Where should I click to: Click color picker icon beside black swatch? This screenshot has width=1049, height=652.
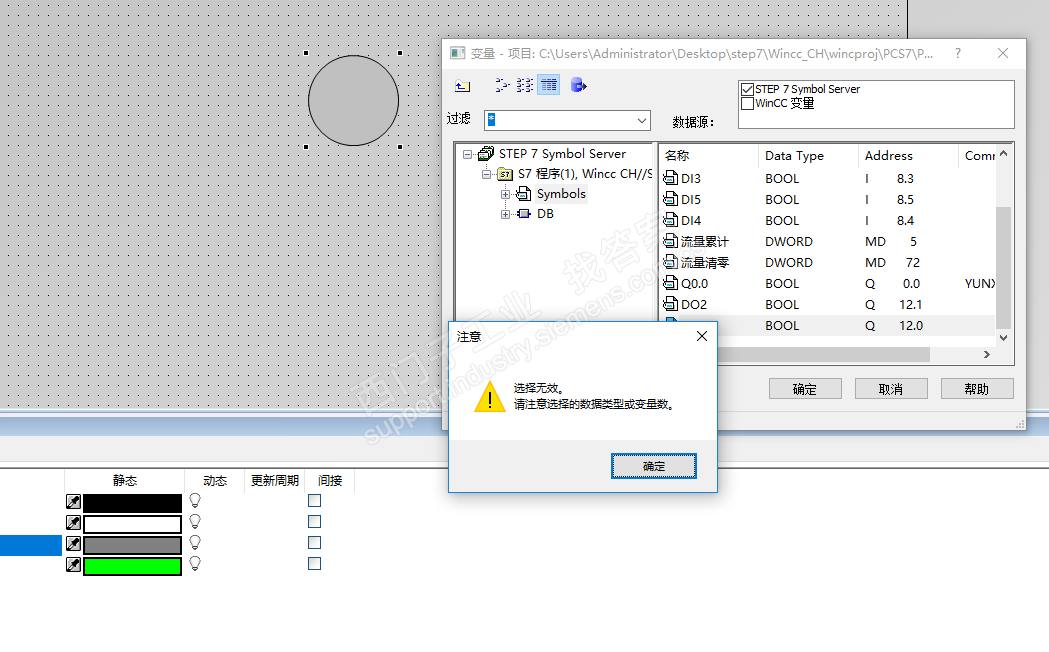coord(73,502)
